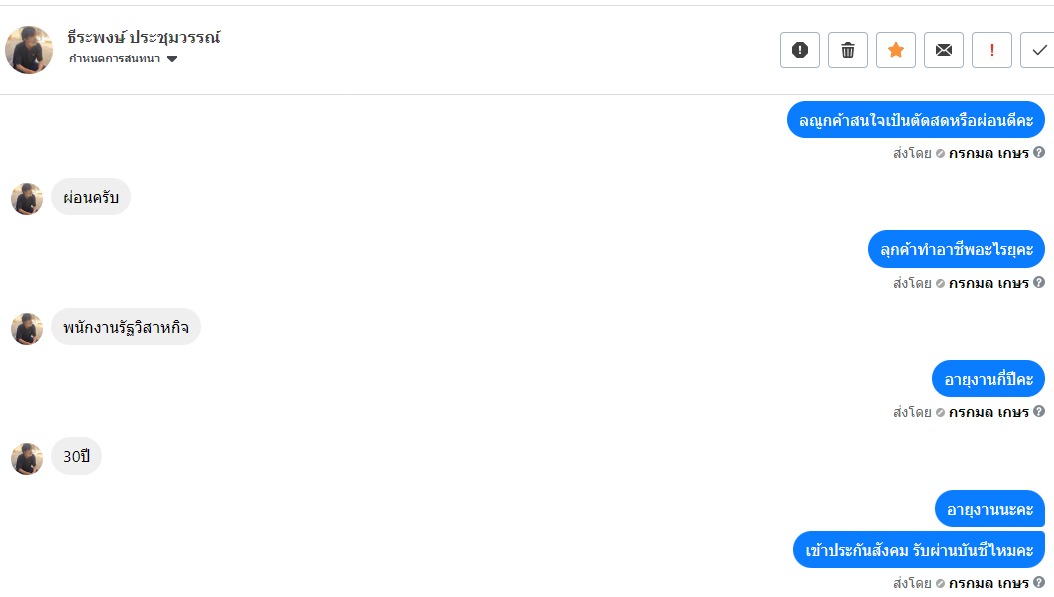Viewport: 1054px width, 597px height.
Task: Open the กำหนดการสนทนา dropdown
Action: 123,59
